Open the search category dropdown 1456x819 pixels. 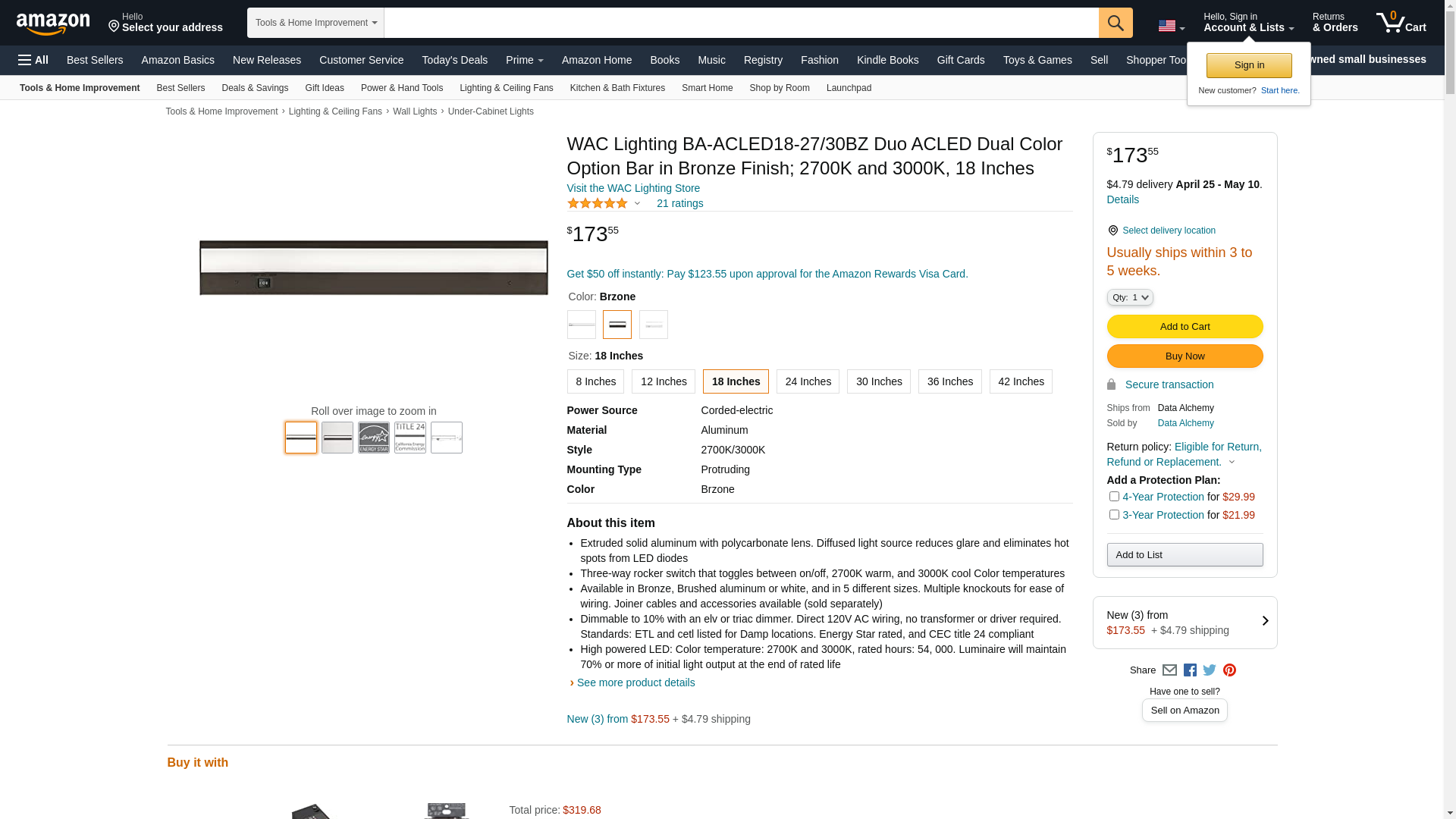[315, 23]
